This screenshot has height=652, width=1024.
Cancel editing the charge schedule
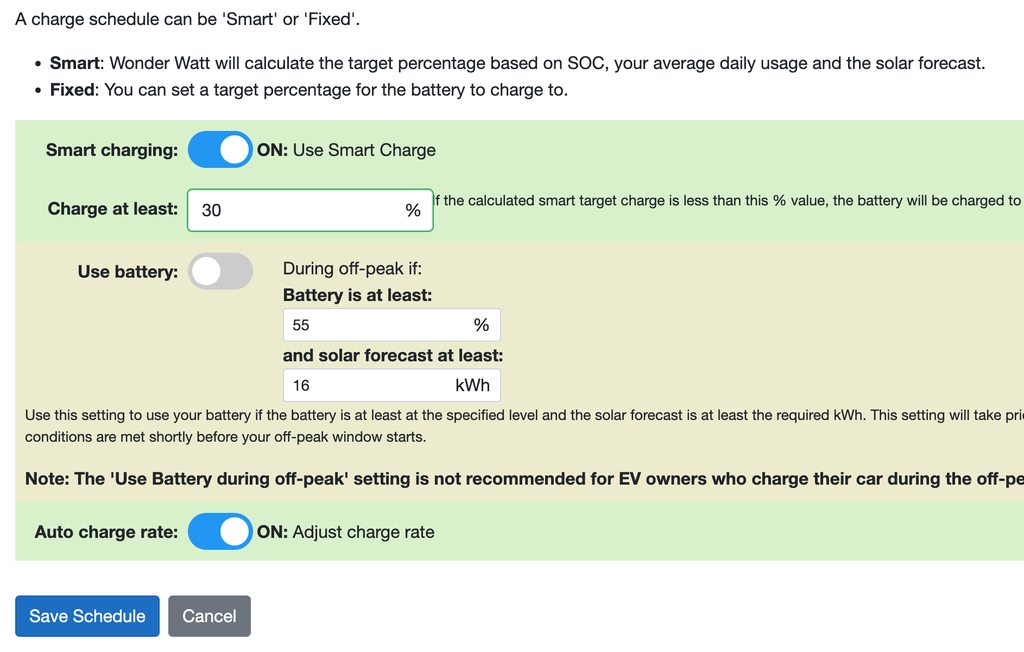click(x=209, y=616)
